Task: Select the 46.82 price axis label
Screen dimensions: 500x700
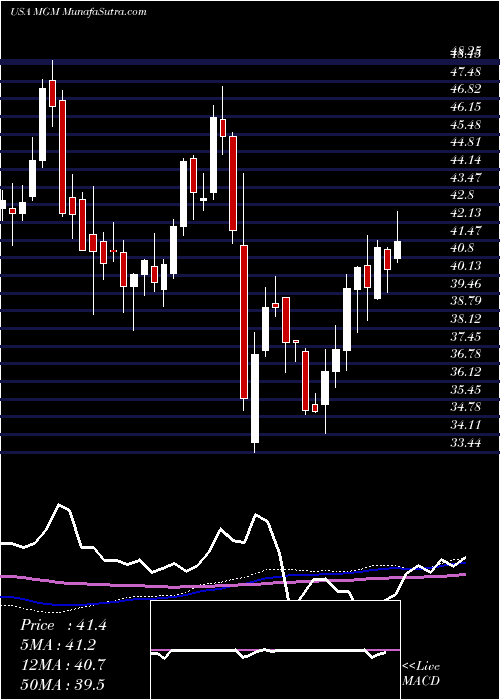Action: pyautogui.click(x=465, y=89)
